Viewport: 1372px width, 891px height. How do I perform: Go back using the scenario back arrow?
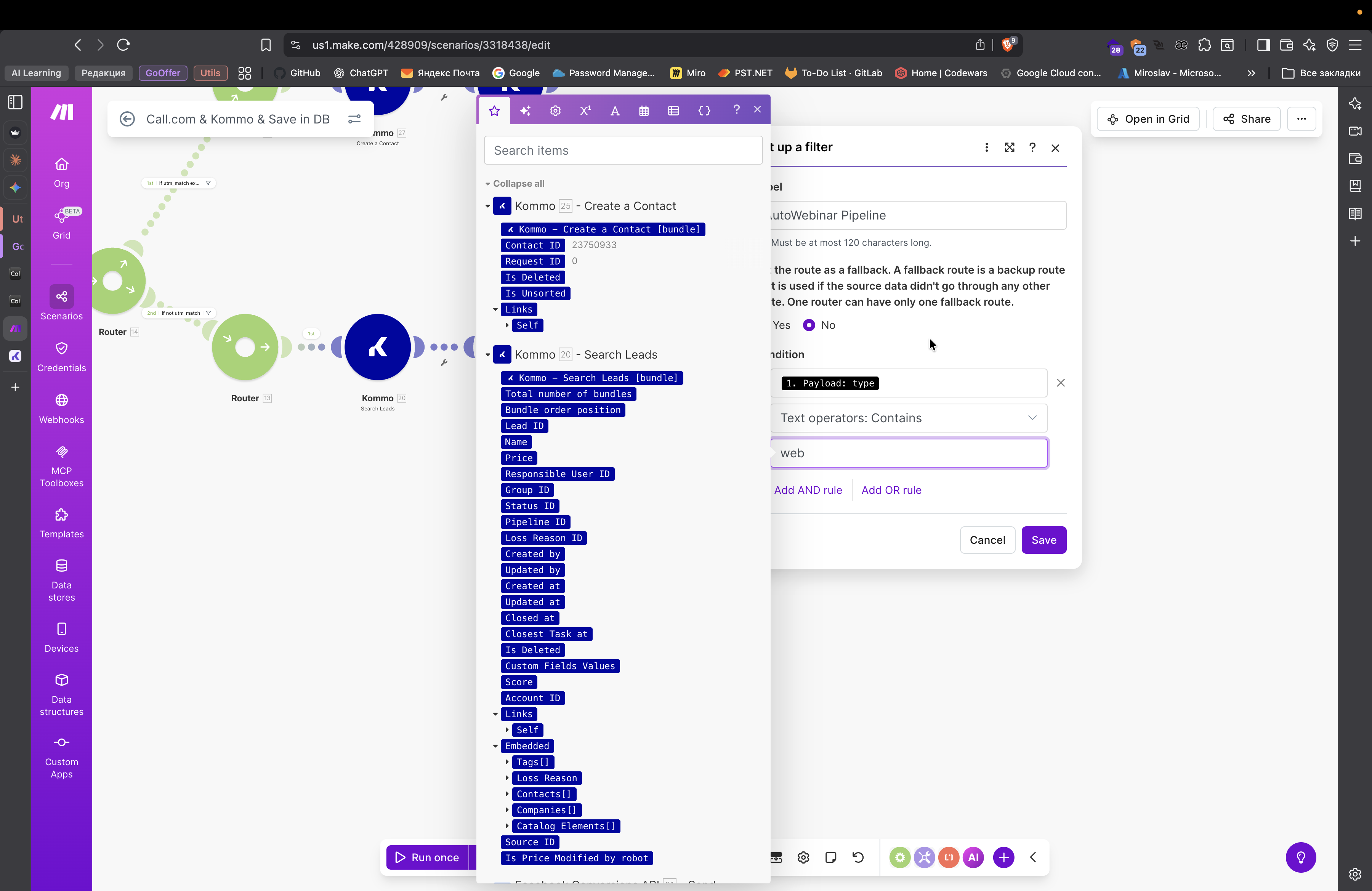(x=127, y=119)
